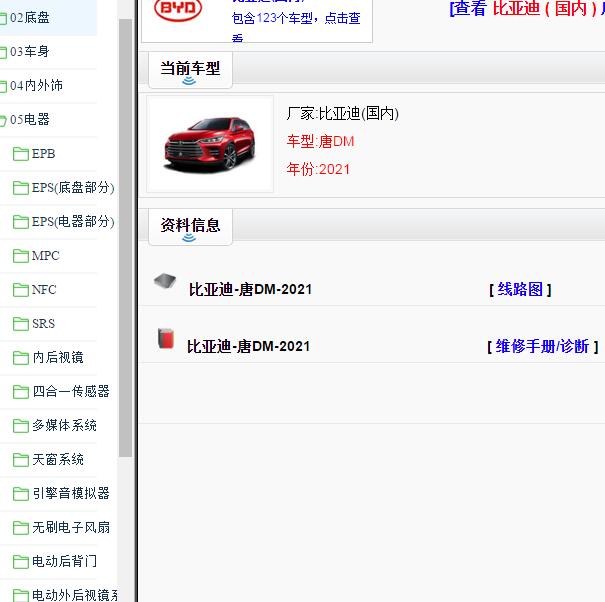Click the 电动后背门 folder icon
The height and width of the screenshot is (602, 605).
point(20,561)
